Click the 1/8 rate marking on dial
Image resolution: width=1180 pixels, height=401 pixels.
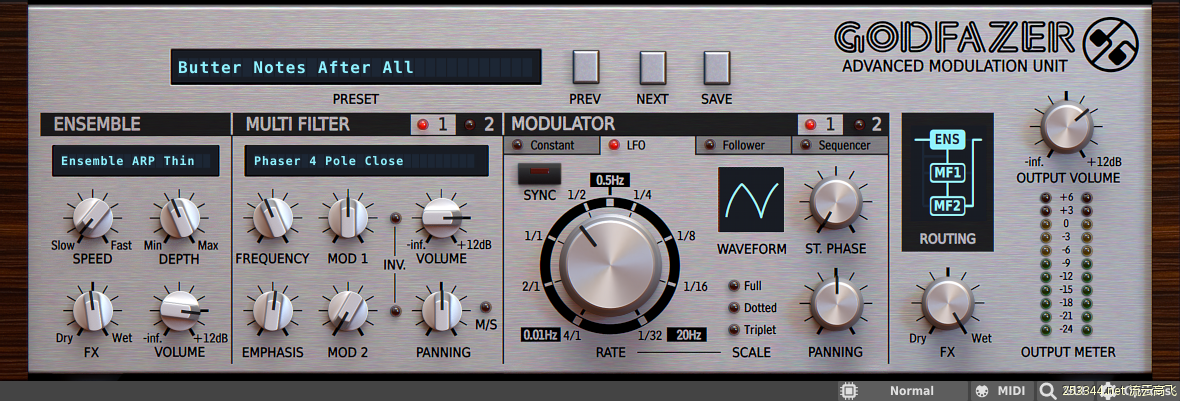click(686, 235)
